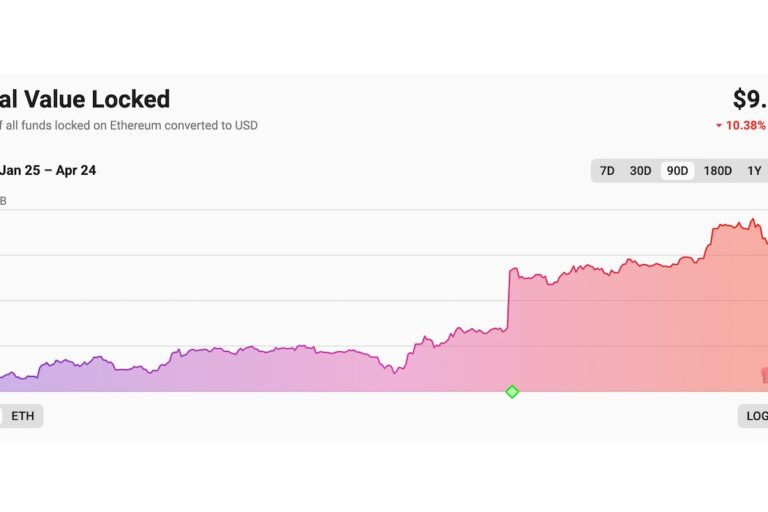Viewport: 768px width, 512px height.
Task: Click the large dollar value at top right
Action: pos(750,99)
